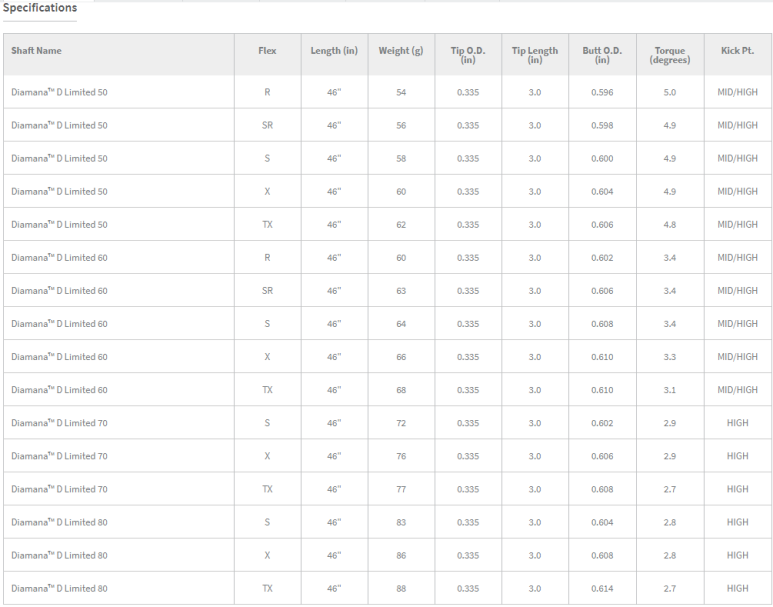Select weight value 68
The image size is (773, 607).
tap(401, 390)
